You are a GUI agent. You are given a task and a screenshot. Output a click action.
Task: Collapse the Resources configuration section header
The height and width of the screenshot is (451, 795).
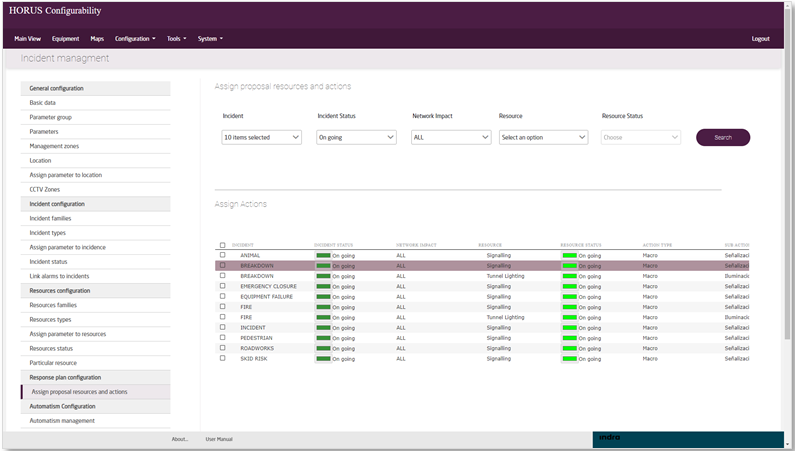[95, 290]
